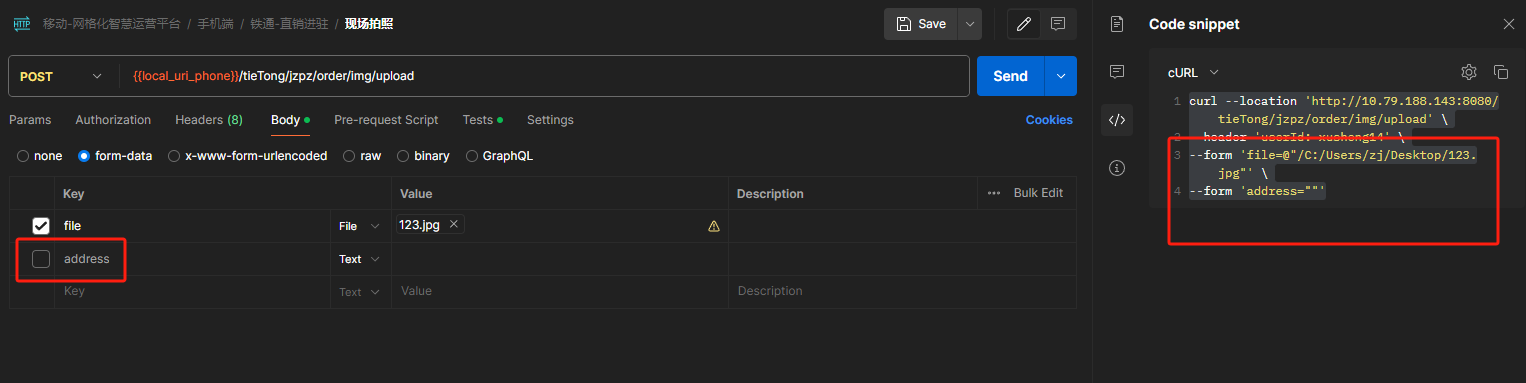Check the address row checkbox
The width and height of the screenshot is (1526, 383).
(41, 259)
